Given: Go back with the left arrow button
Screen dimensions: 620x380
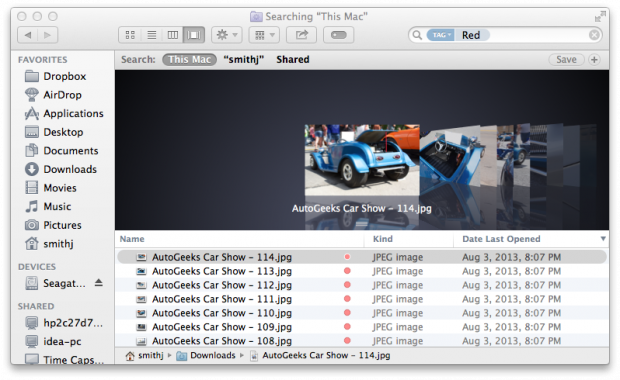Looking at the screenshot, I should coord(28,35).
